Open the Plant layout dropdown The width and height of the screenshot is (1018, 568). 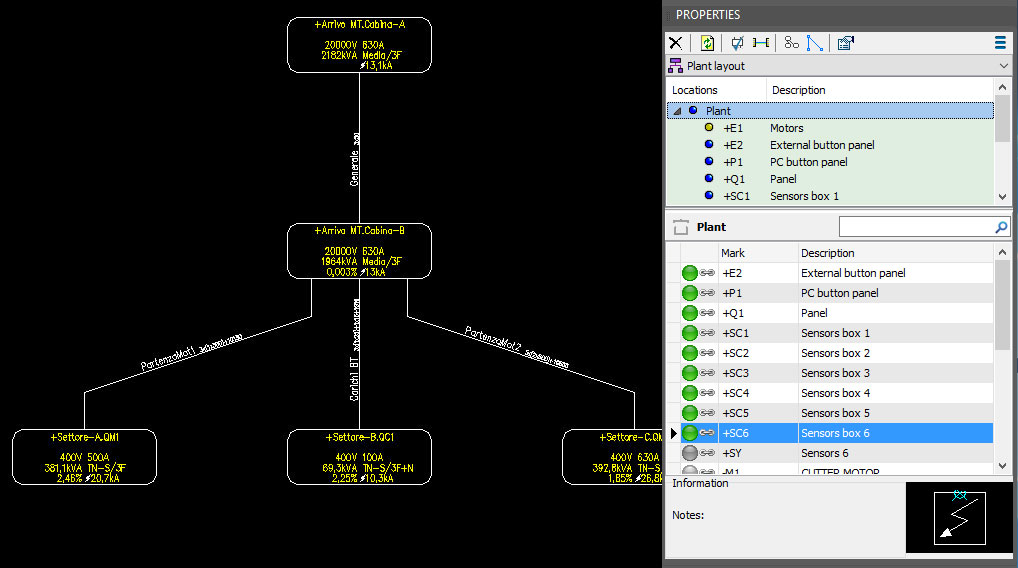[1004, 66]
